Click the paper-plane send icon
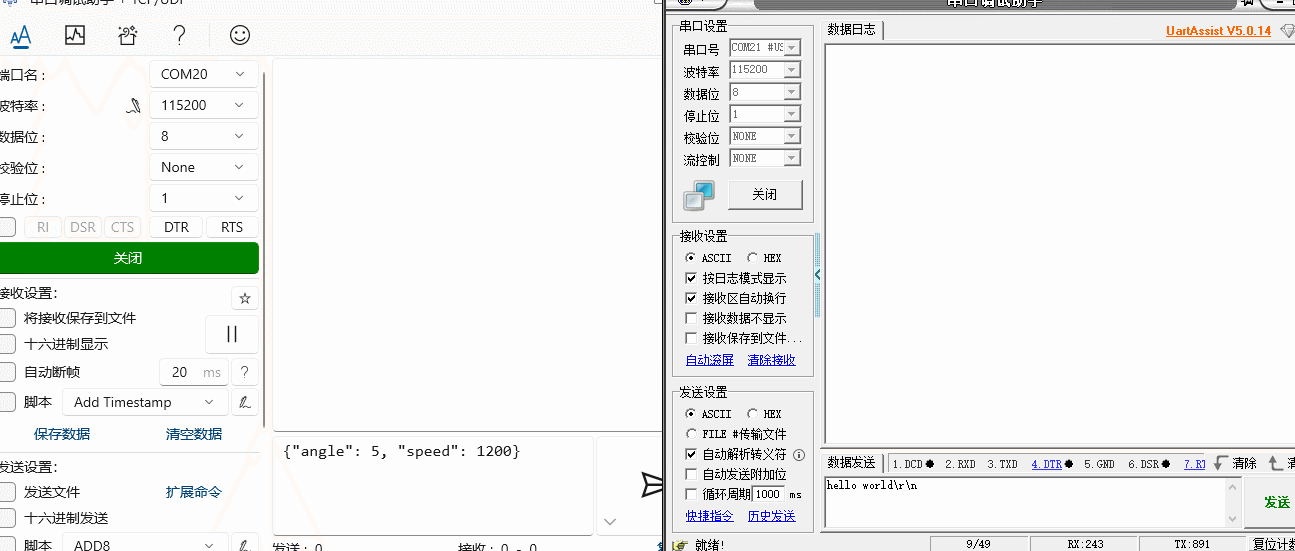Image resolution: width=1295 pixels, height=551 pixels. click(651, 485)
